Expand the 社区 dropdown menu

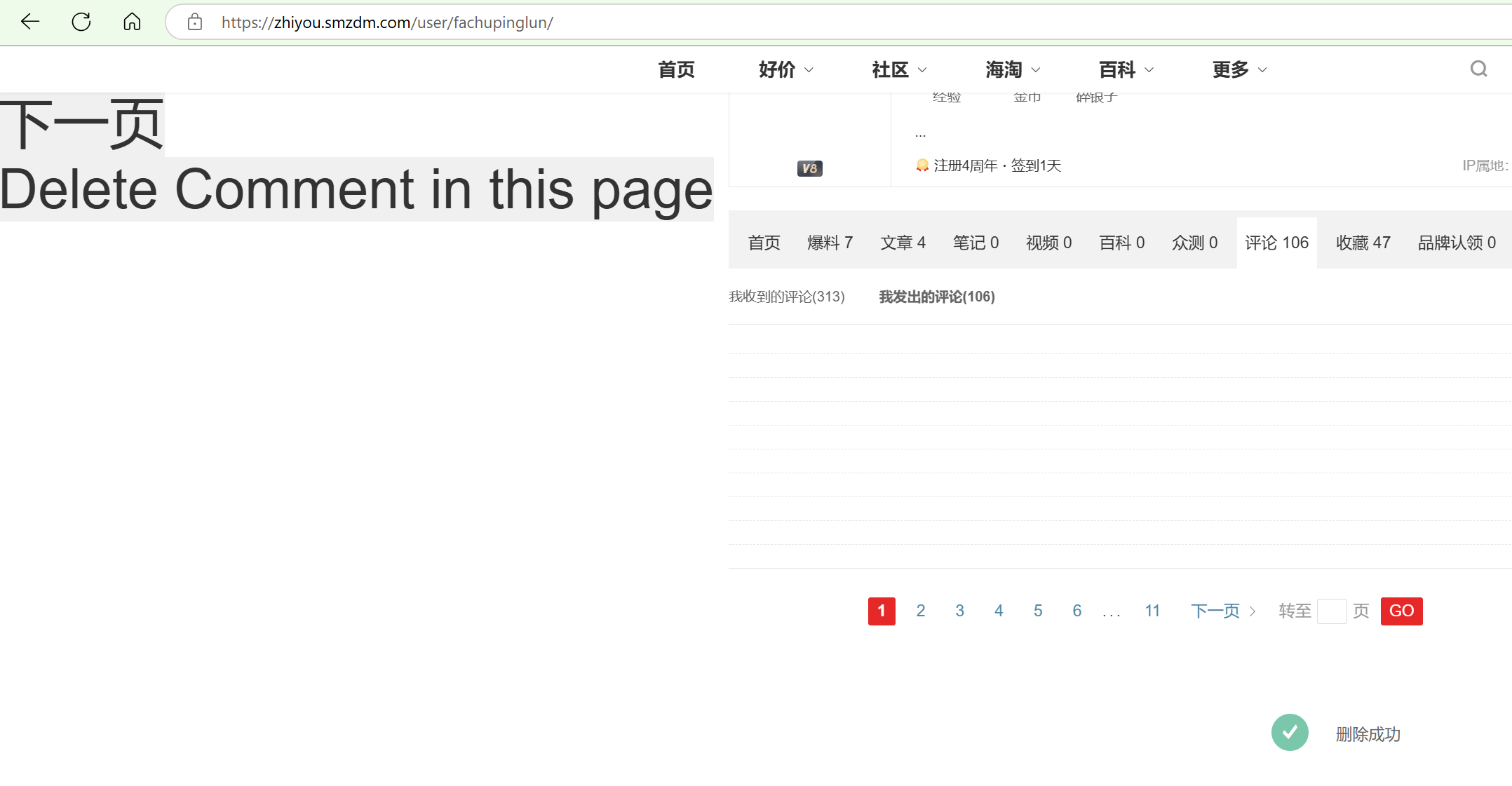pyautogui.click(x=899, y=69)
